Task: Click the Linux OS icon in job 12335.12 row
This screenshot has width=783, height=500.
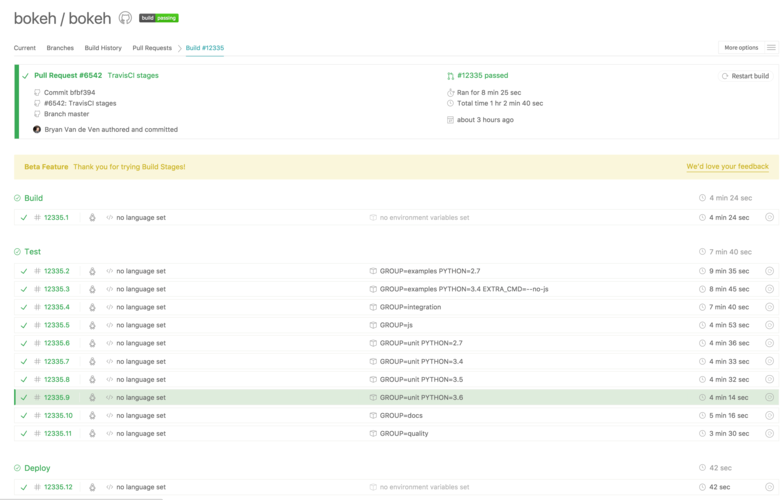Action: point(92,487)
